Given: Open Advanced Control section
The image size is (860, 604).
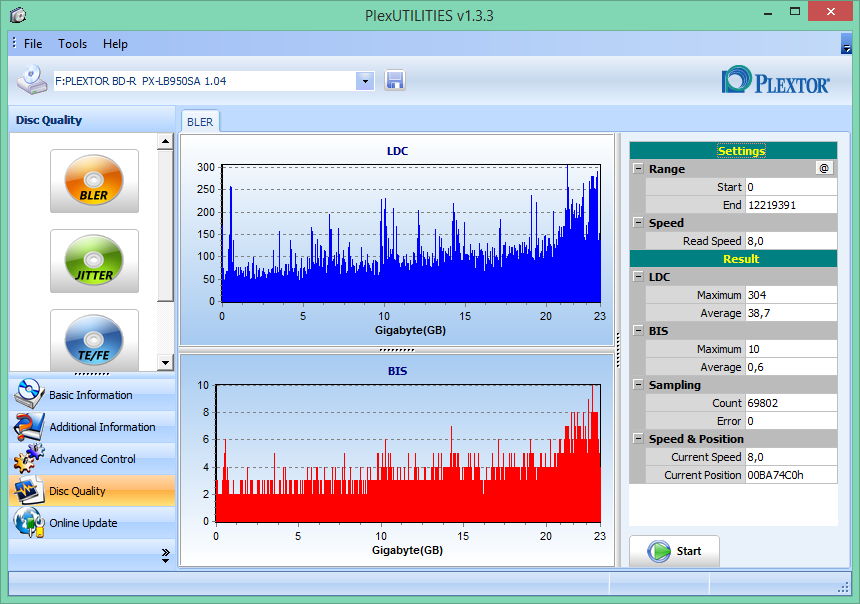Looking at the screenshot, I should pyautogui.click(x=92, y=459).
